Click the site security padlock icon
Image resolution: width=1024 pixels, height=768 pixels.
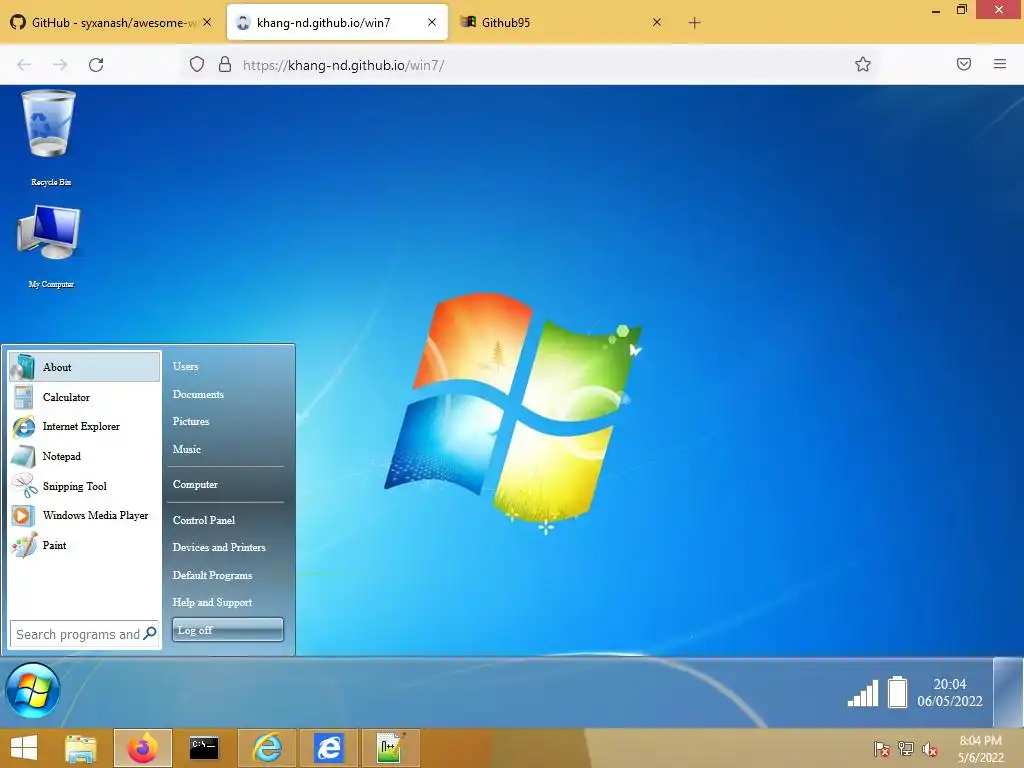[x=225, y=64]
